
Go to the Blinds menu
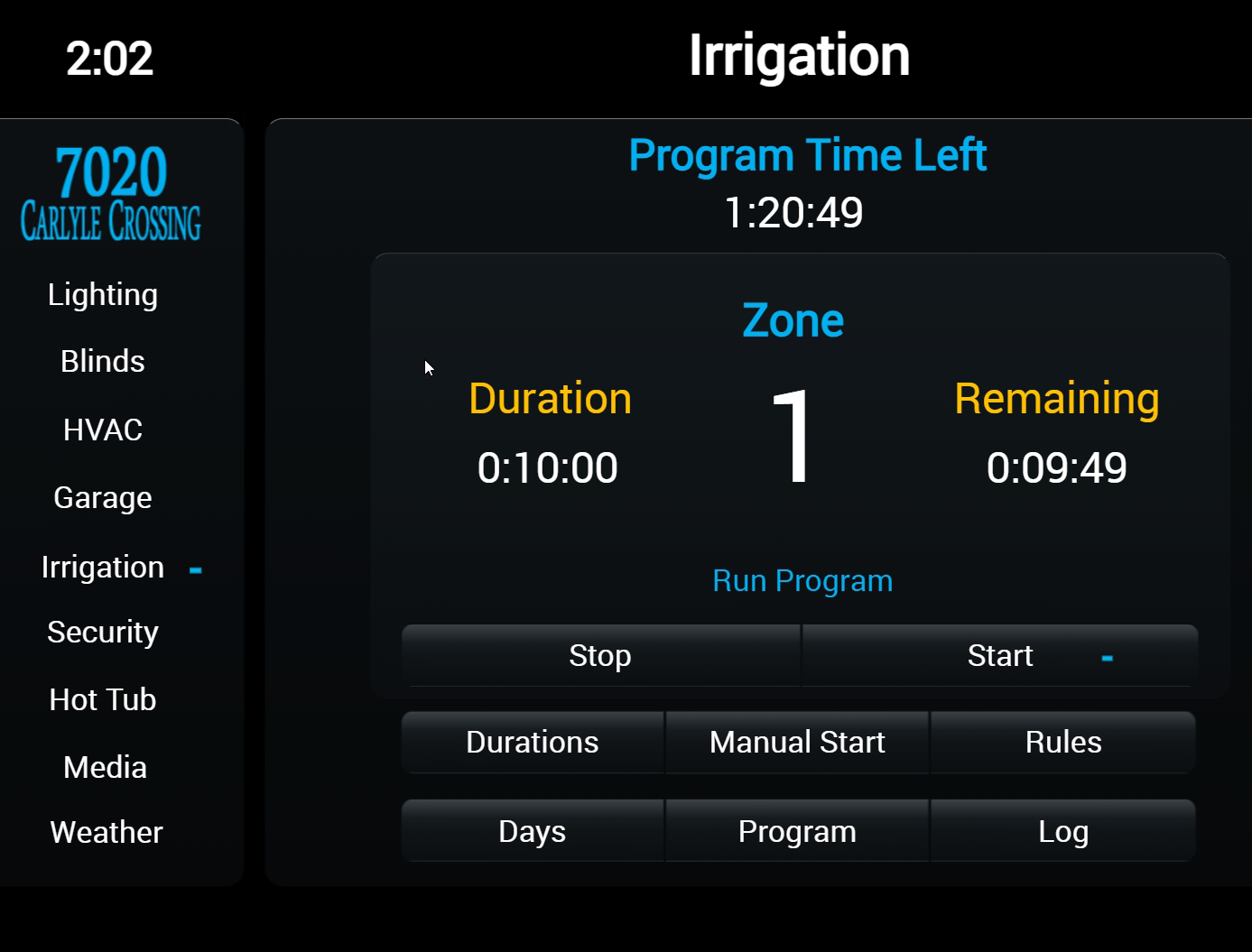tap(103, 361)
